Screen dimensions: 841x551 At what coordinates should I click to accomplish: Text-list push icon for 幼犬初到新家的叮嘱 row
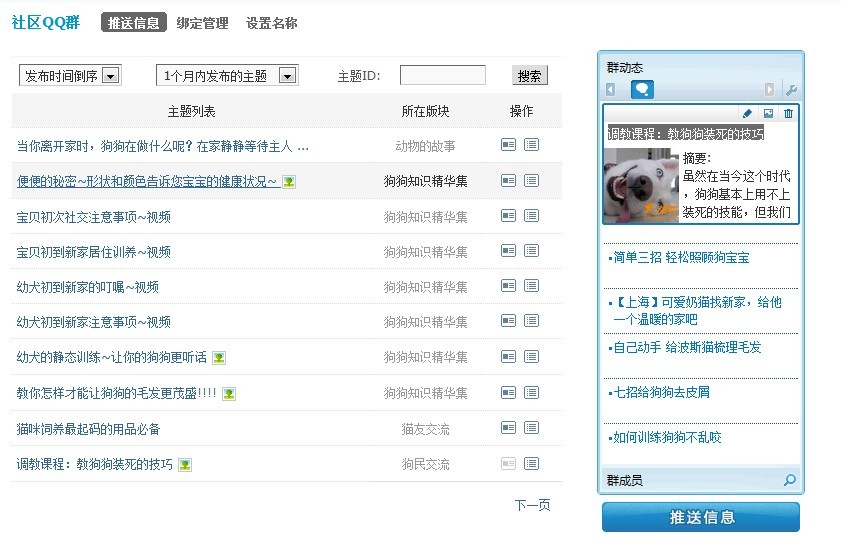(532, 285)
